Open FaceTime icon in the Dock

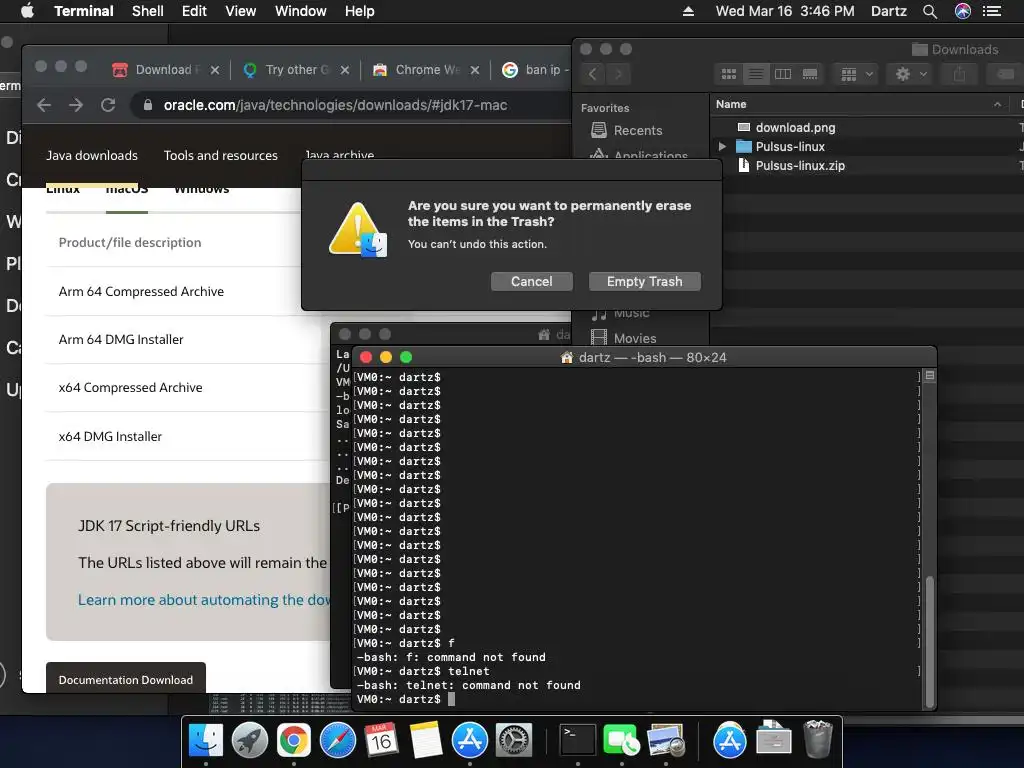pyautogui.click(x=621, y=741)
